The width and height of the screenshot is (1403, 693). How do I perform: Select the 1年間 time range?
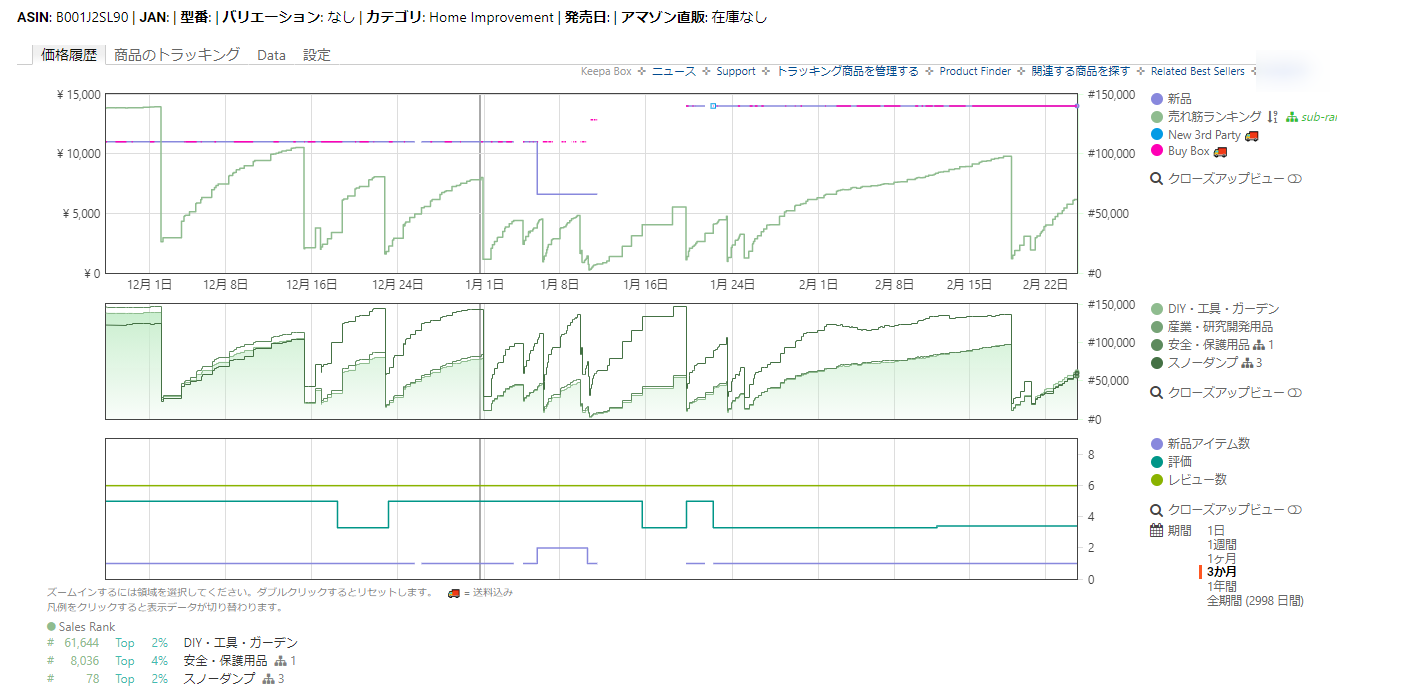1221,586
